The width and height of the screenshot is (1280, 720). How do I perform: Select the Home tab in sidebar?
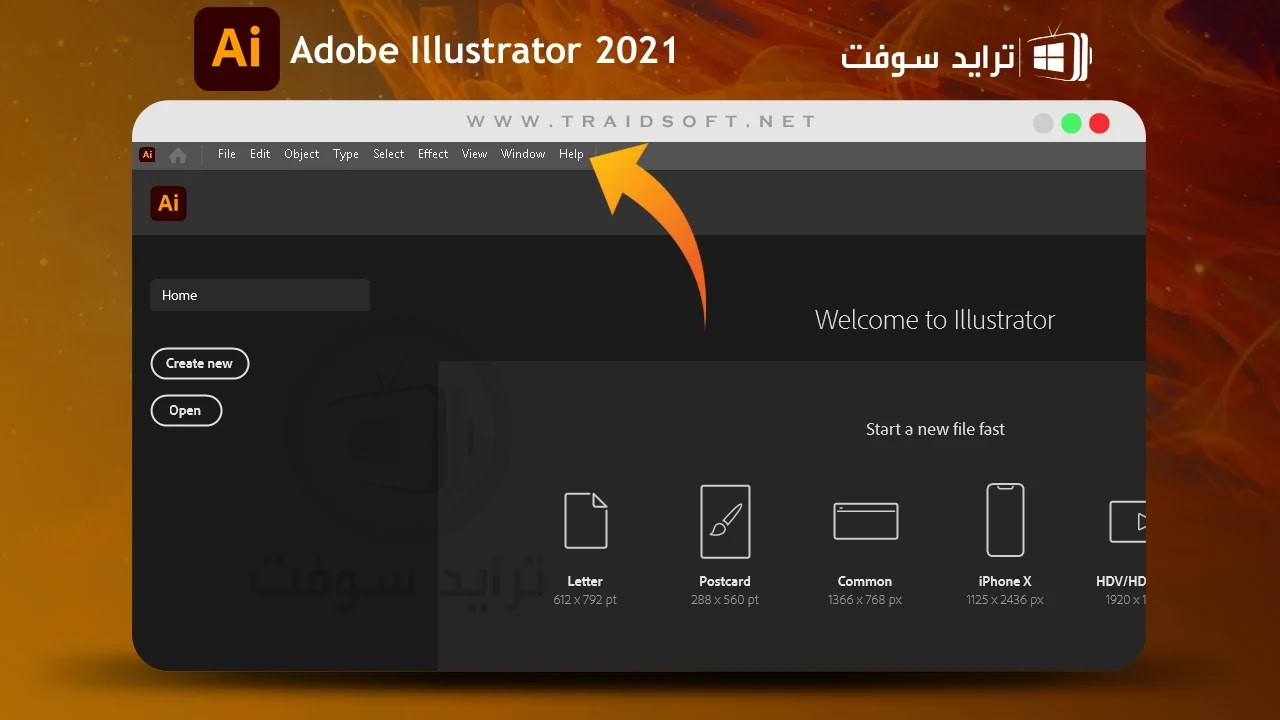point(260,295)
